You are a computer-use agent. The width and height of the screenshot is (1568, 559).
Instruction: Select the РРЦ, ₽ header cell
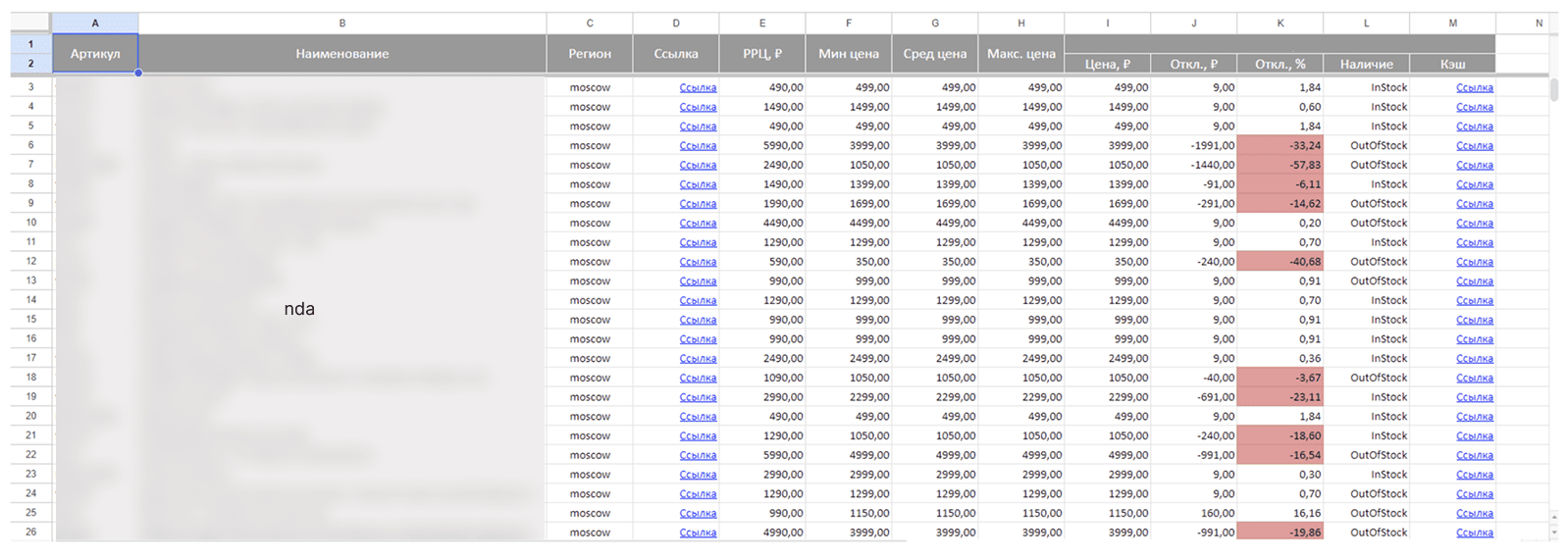click(x=762, y=54)
